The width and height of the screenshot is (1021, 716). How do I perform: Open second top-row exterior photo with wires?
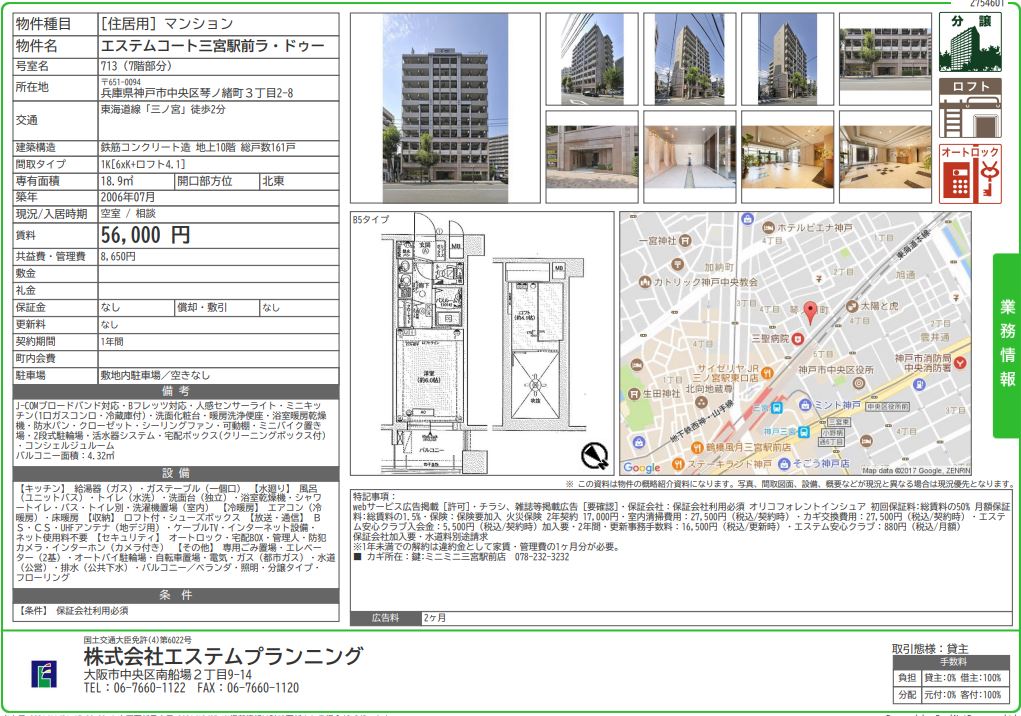690,59
